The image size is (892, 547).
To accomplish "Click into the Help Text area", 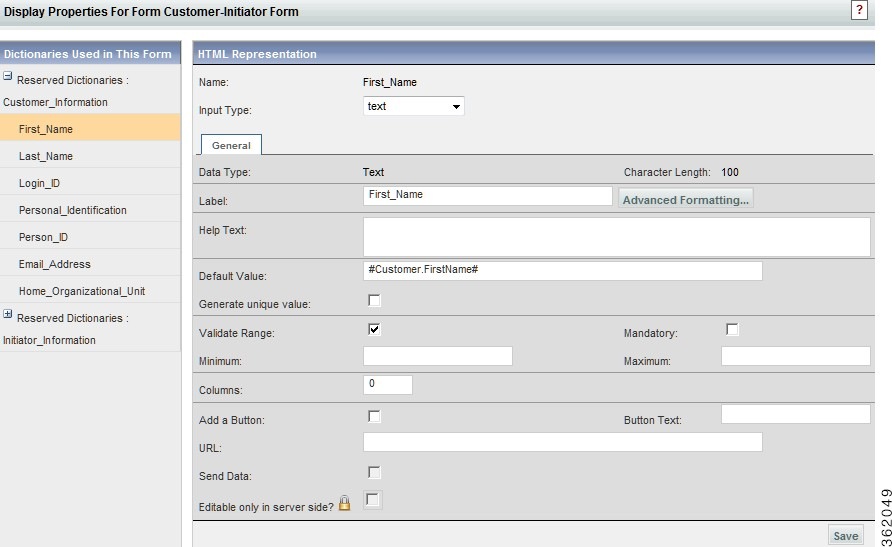I will (617, 237).
